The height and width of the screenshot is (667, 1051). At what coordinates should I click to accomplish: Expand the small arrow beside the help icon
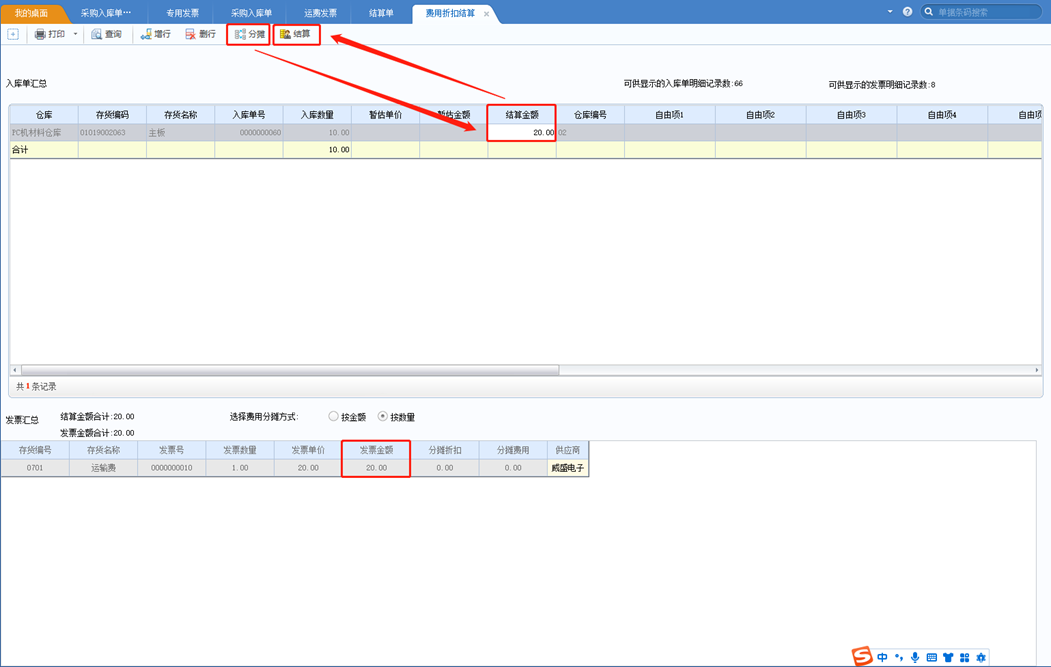pos(890,11)
